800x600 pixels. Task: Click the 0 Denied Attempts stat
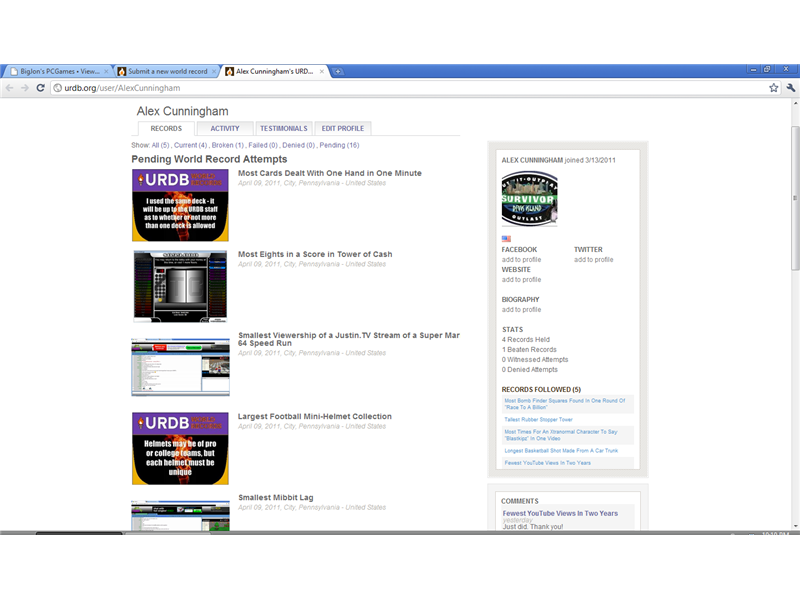(x=530, y=369)
